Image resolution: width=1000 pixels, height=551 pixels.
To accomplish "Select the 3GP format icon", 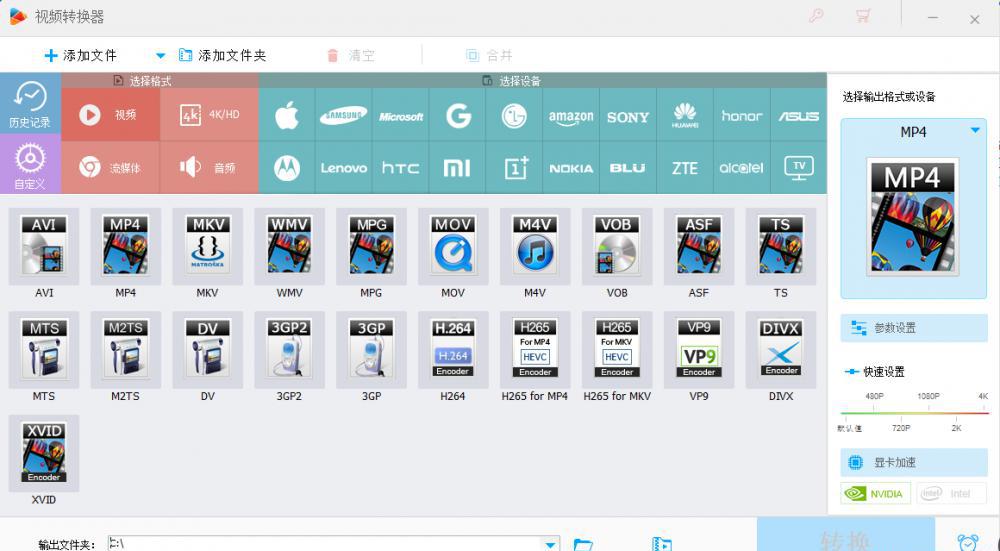I will click(x=371, y=349).
